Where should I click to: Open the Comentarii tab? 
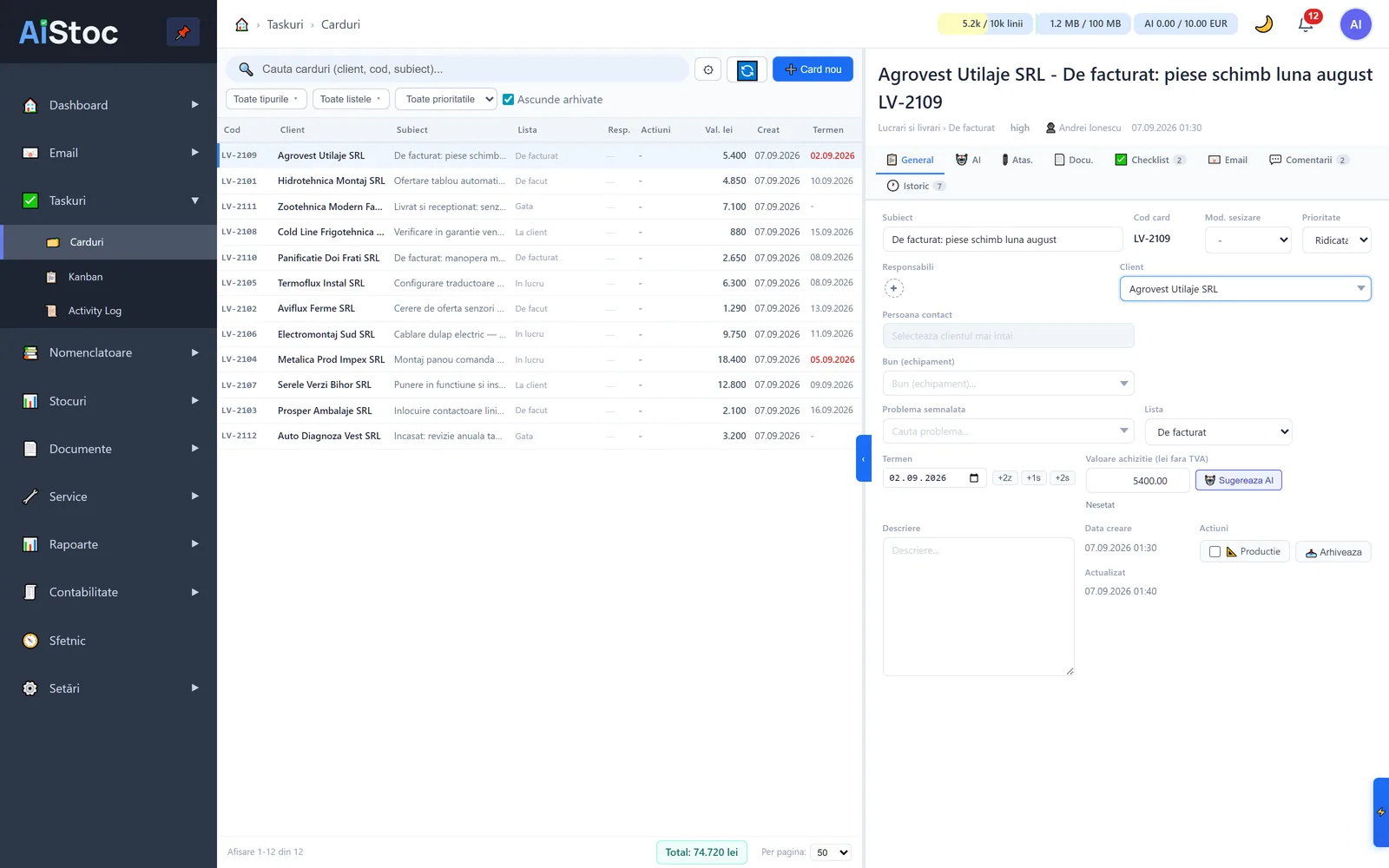[x=1309, y=160]
